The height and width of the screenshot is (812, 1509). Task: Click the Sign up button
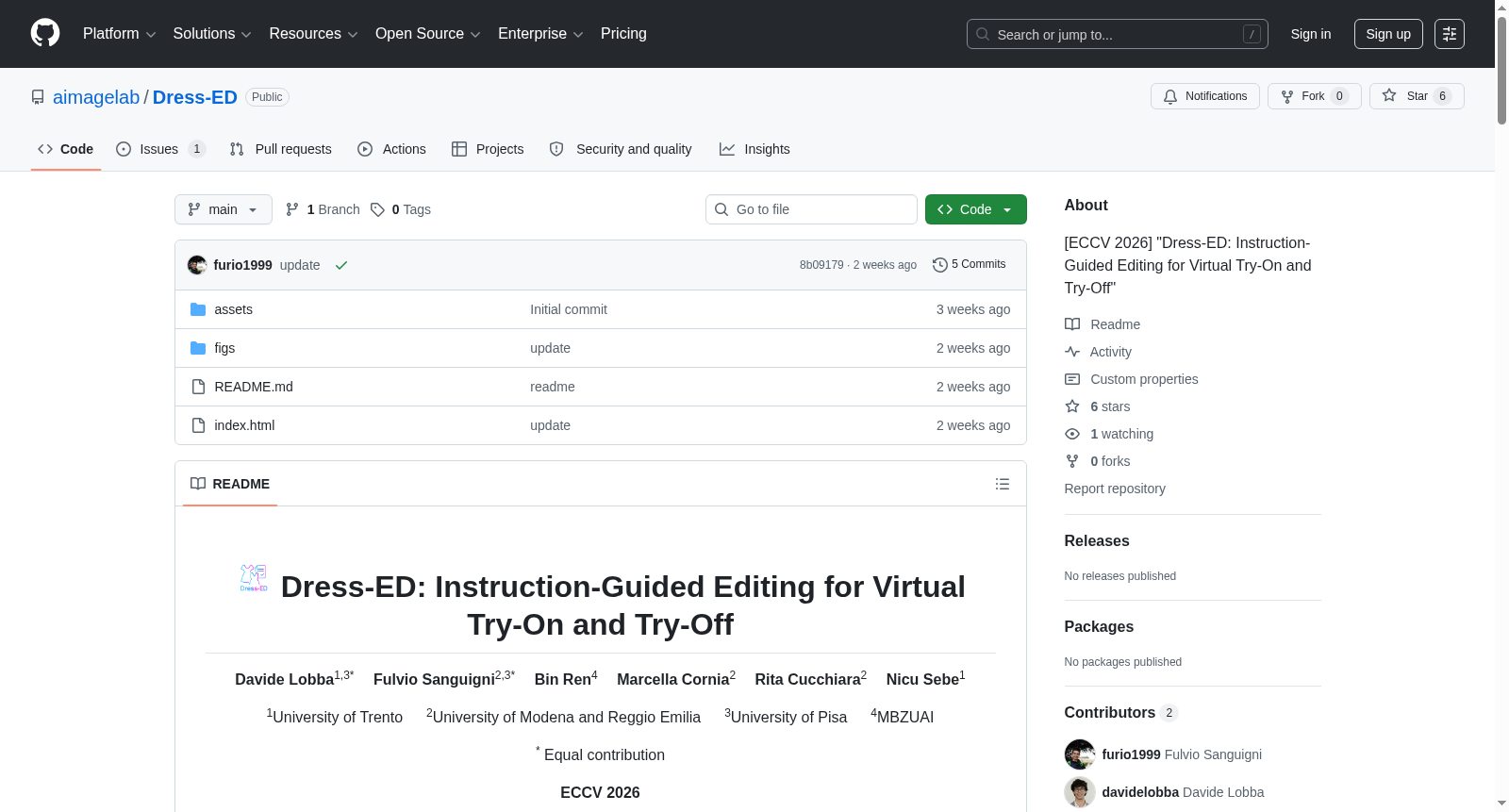pos(1388,34)
